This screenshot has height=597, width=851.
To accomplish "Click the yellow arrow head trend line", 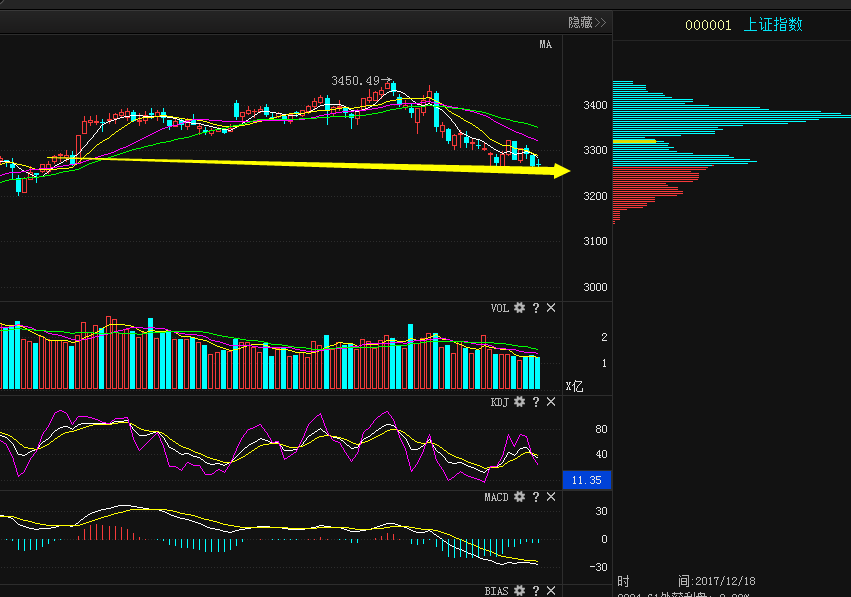I will [x=562, y=170].
